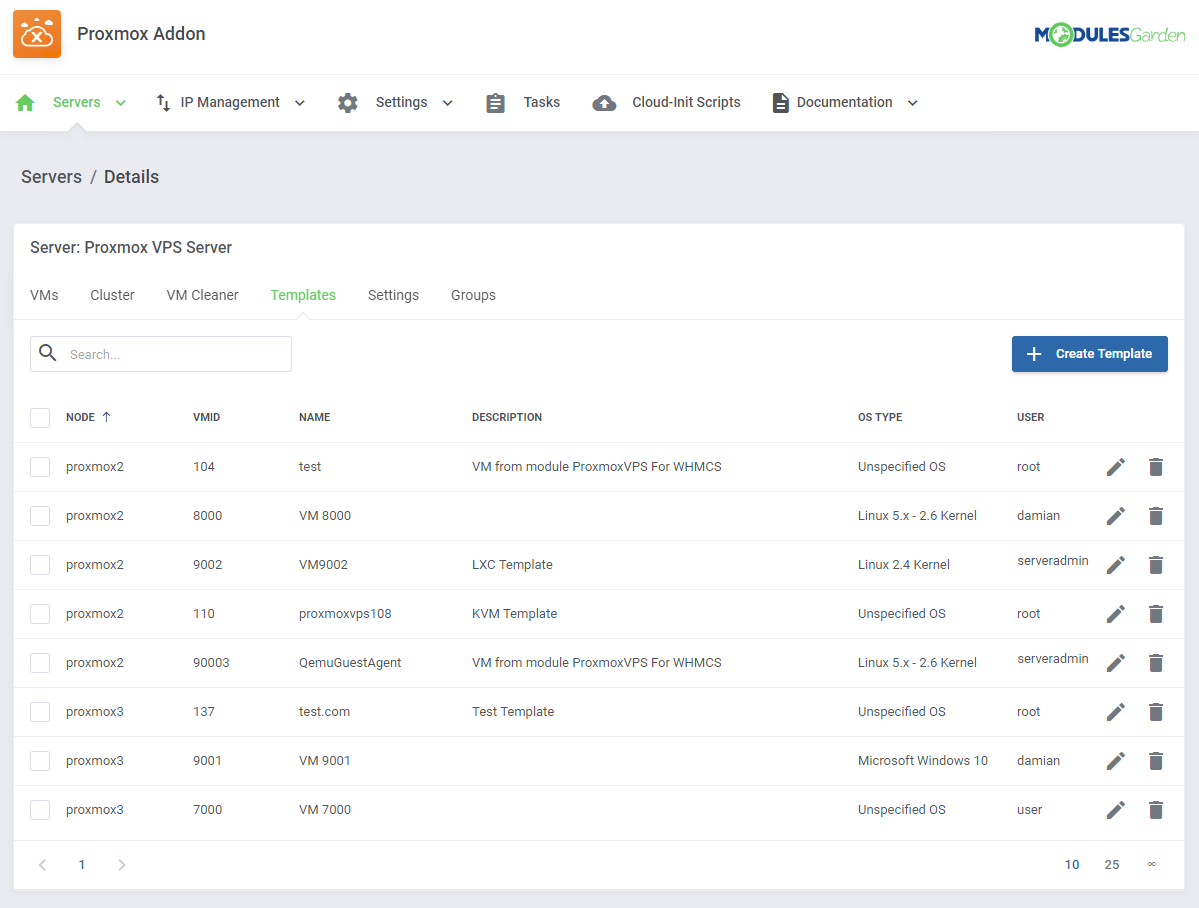Viewport: 1199px width, 908px height.
Task: Toggle the select-all checkbox in table header
Action: coord(40,418)
